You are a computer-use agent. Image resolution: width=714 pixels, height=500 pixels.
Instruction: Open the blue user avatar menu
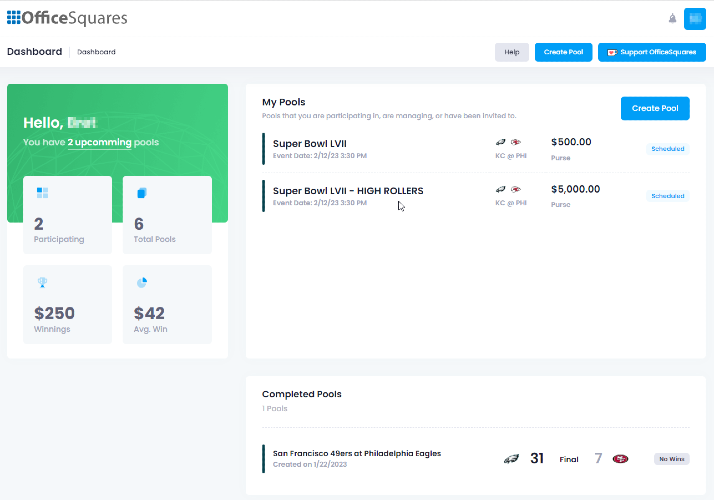[x=694, y=19]
